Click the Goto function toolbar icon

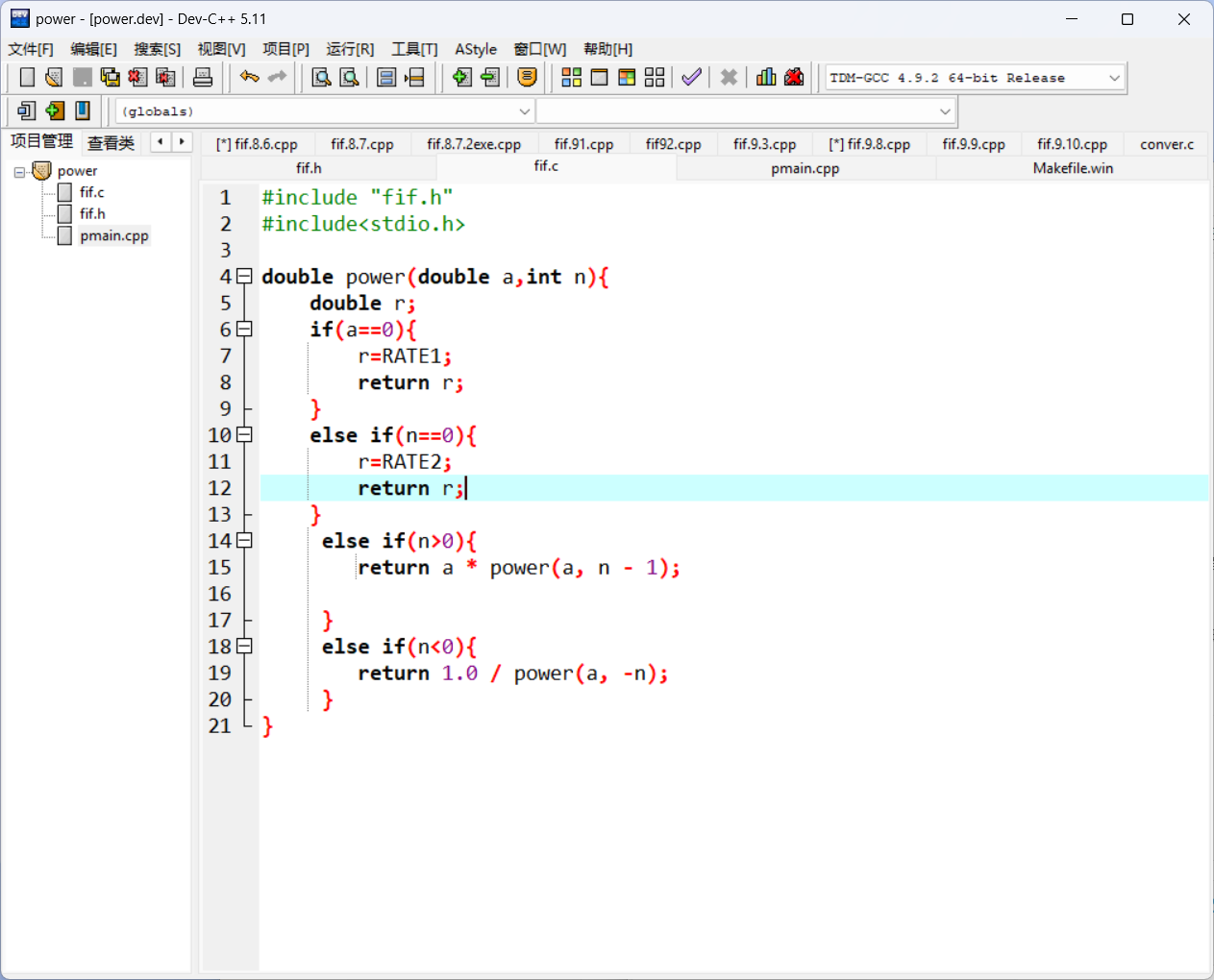point(386,78)
